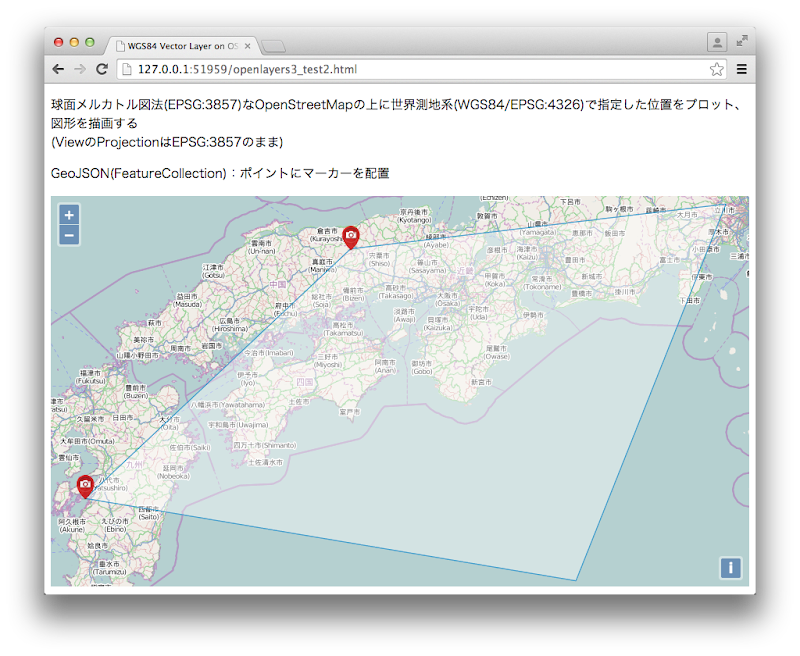Reload the openlayers3_test2.html page
This screenshot has width=800, height=656.
pyautogui.click(x=103, y=69)
